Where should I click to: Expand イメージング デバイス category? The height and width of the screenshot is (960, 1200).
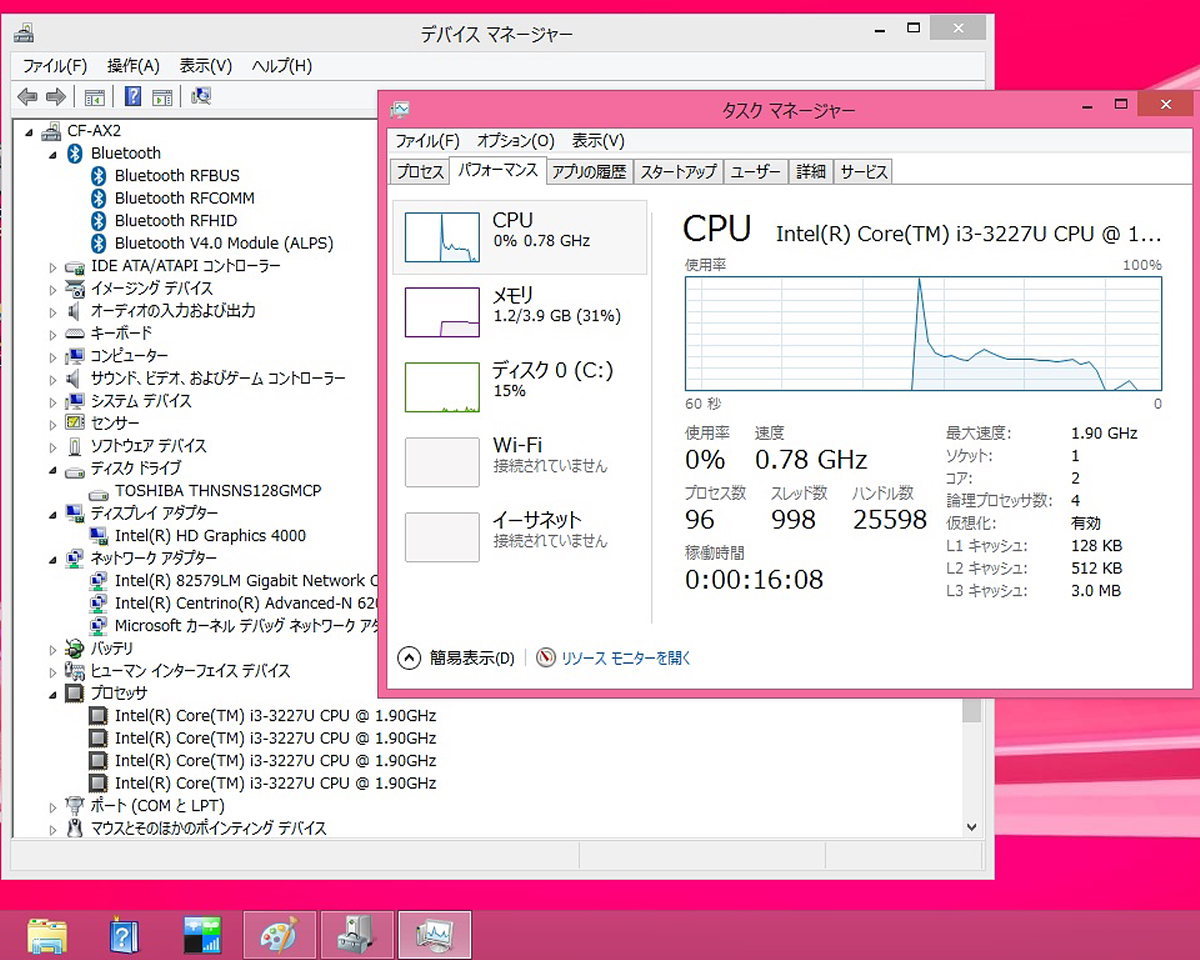(53, 290)
